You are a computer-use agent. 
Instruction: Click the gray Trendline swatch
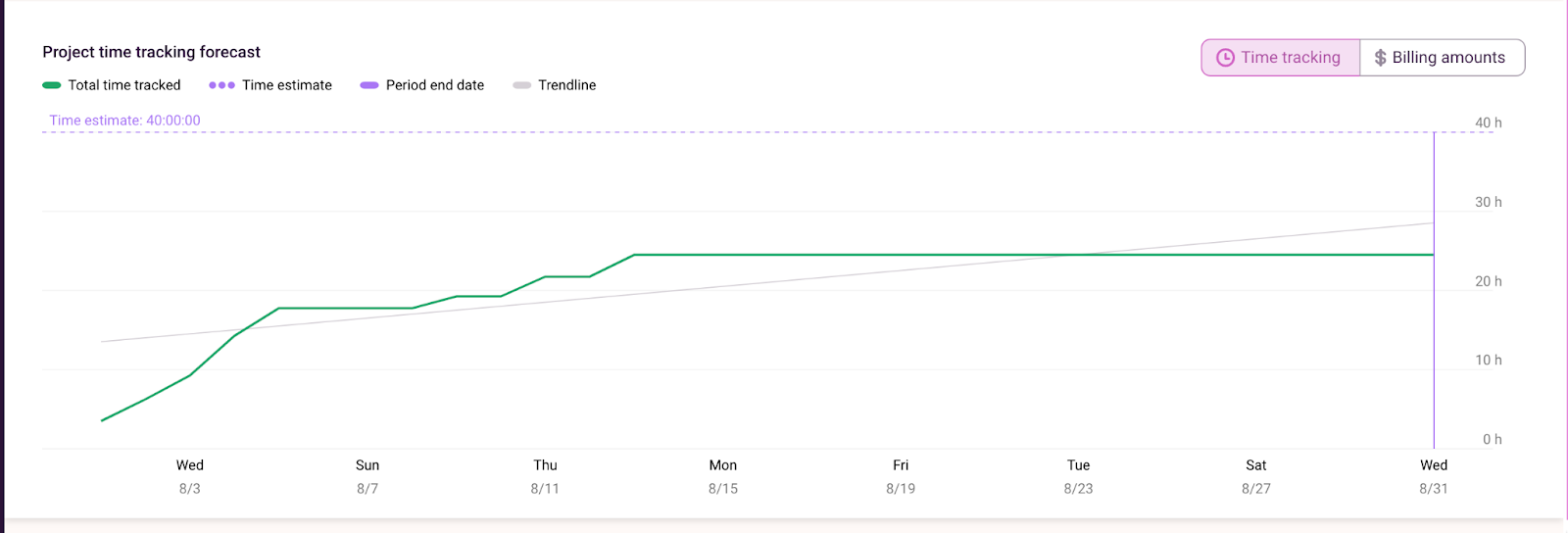pyautogui.click(x=522, y=85)
